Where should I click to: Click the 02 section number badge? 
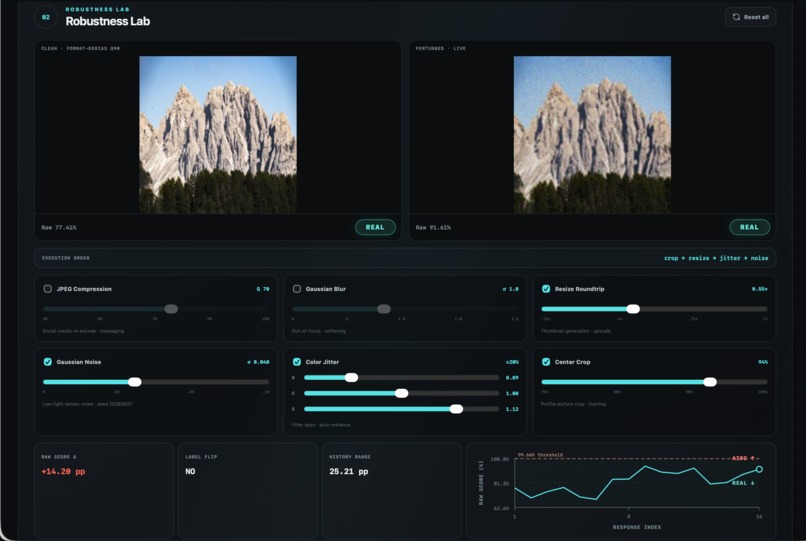click(46, 17)
